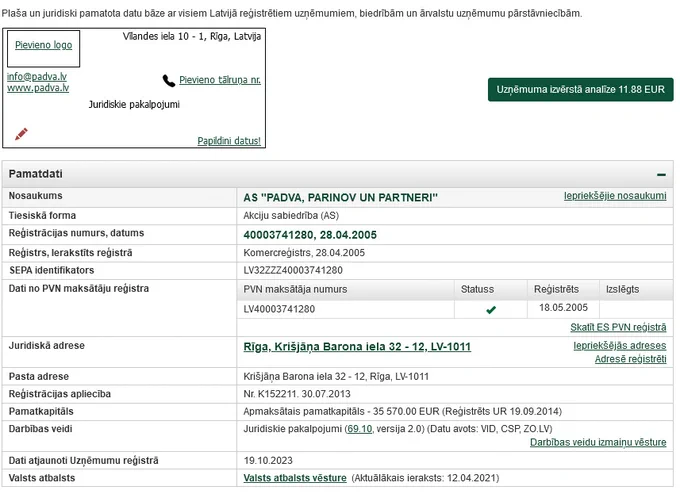Viewport: 680px width, 494px height.
Task: Open Valsts atbalsts vēsture link
Action: (x=295, y=478)
